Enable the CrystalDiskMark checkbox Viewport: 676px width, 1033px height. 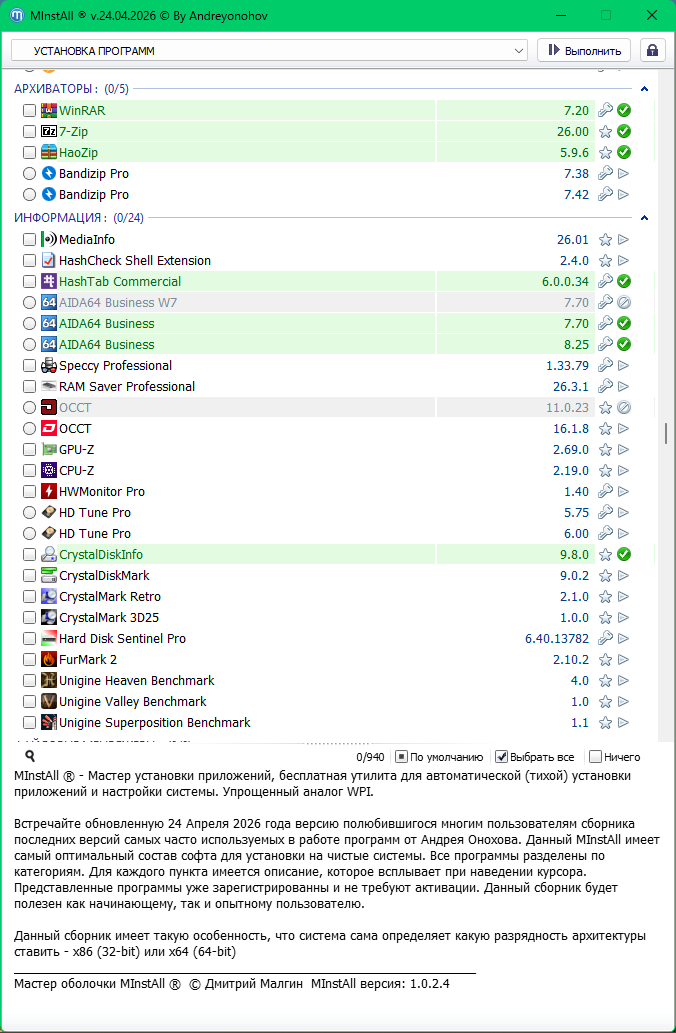30,576
